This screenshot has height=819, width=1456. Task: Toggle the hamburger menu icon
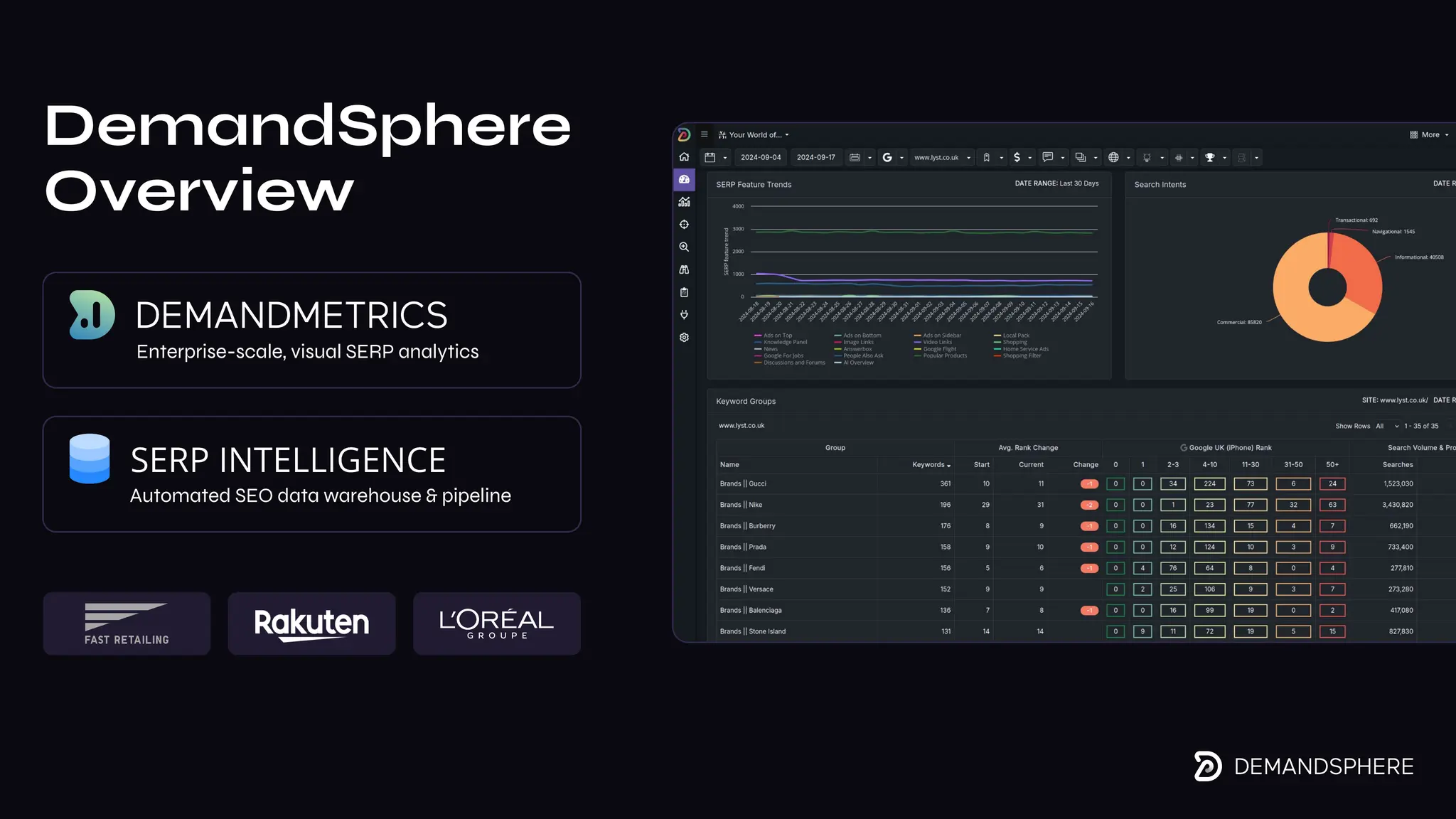[705, 134]
